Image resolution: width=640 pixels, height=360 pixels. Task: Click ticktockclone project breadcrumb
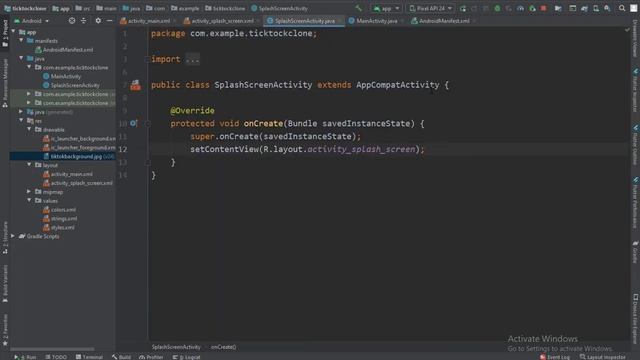(x=25, y=8)
